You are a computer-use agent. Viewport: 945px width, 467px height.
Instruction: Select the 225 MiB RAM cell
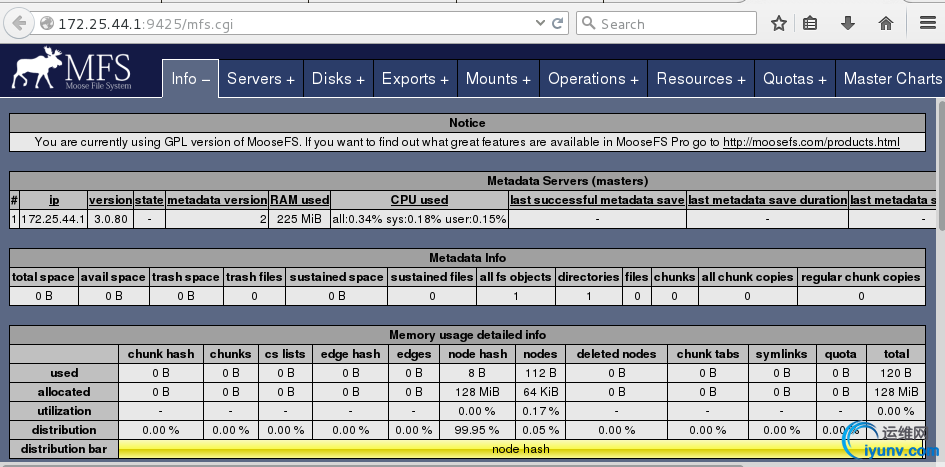300,219
